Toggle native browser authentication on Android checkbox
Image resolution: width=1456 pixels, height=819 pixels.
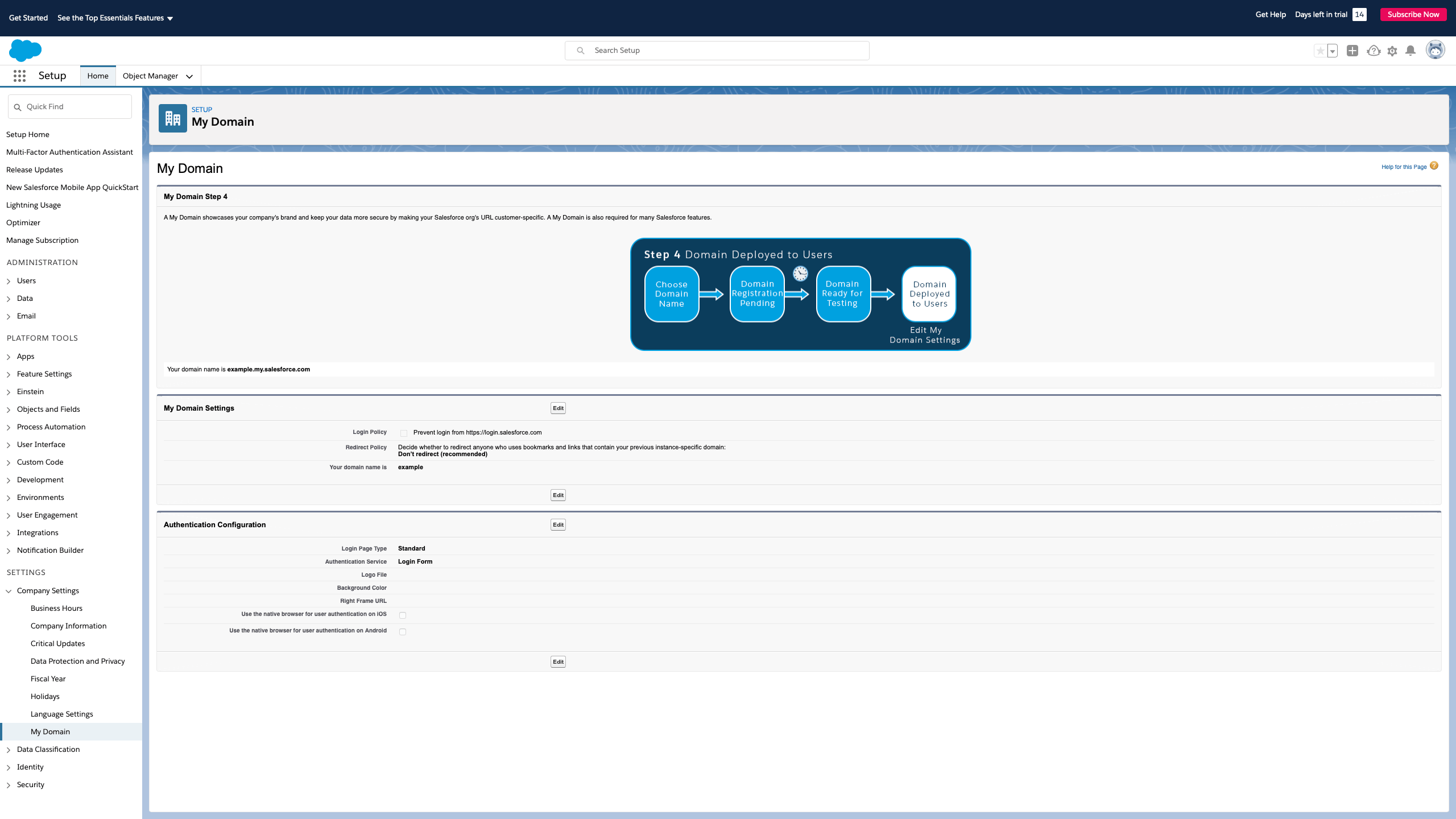click(x=403, y=632)
